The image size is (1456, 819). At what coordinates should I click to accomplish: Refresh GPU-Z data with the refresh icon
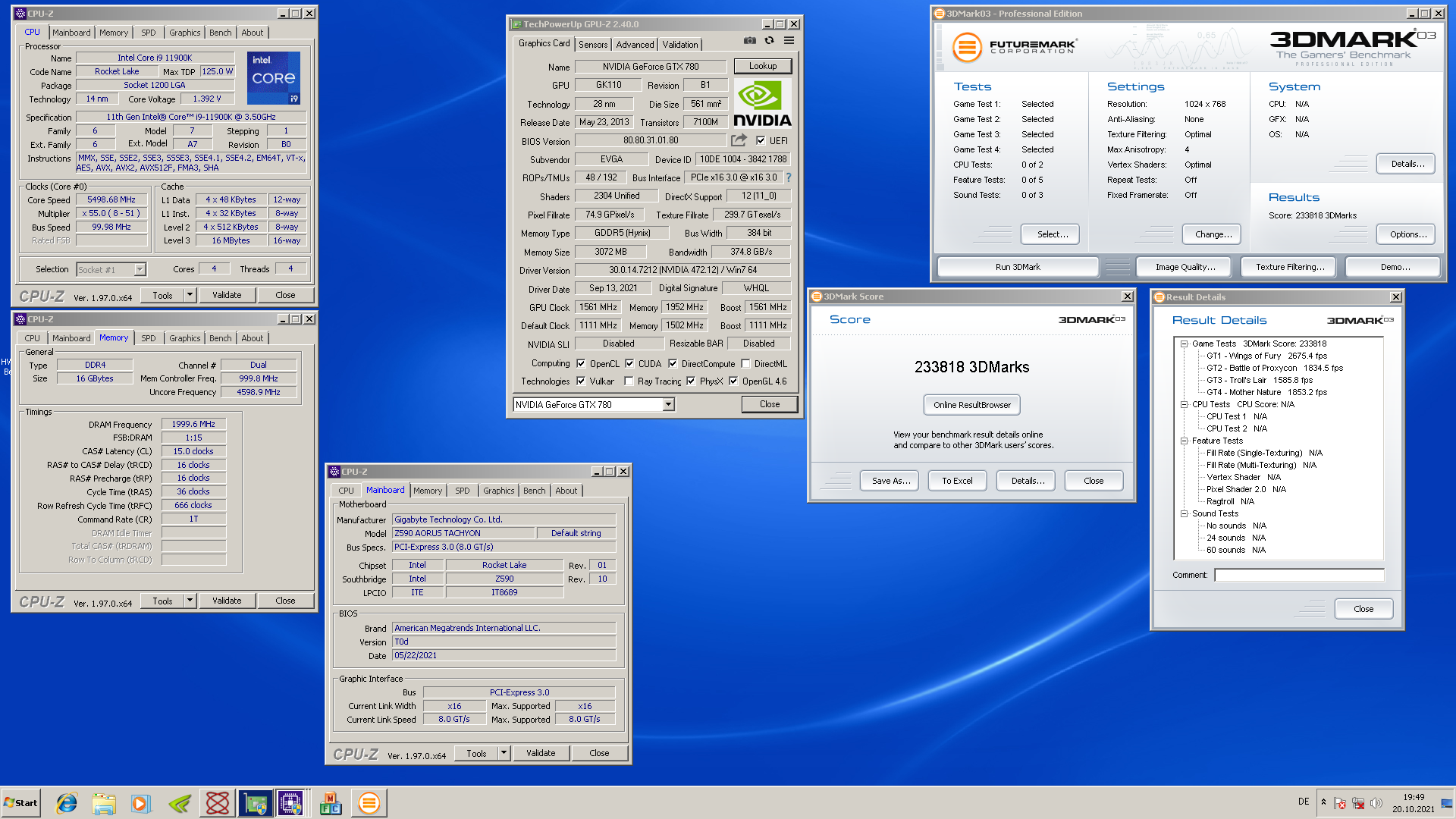point(769,40)
